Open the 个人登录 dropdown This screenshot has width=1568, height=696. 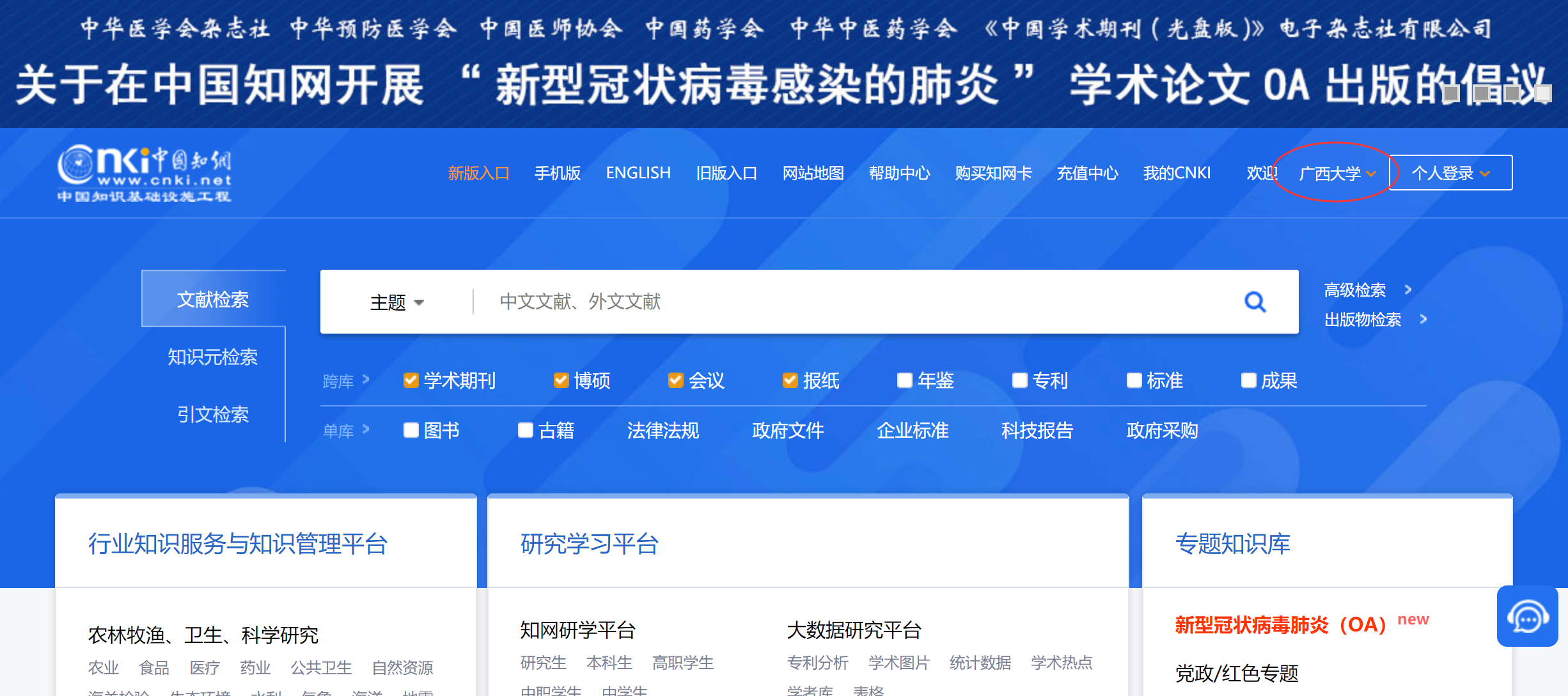(1450, 173)
